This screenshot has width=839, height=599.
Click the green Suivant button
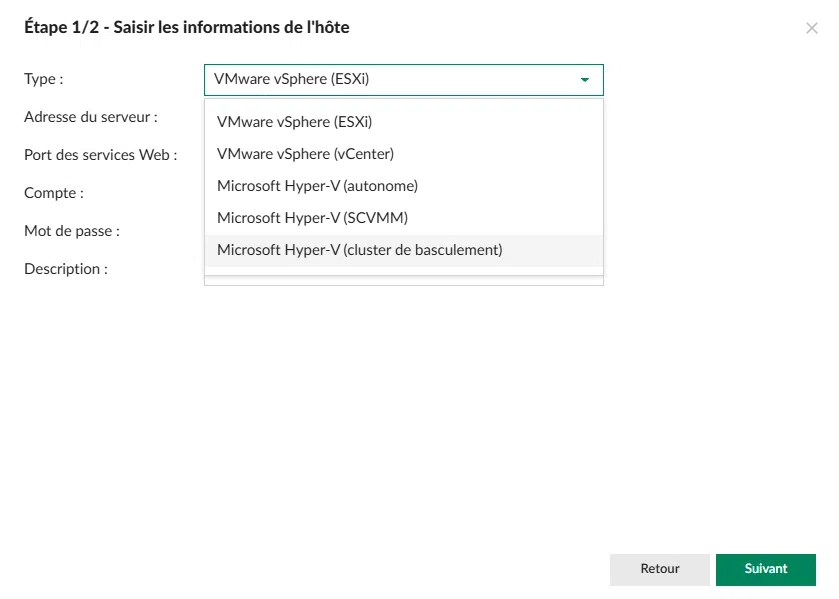(x=765, y=569)
